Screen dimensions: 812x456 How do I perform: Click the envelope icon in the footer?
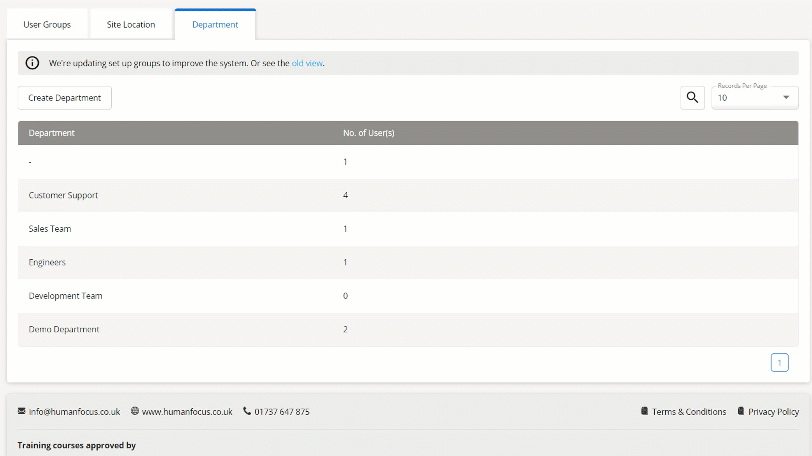pos(22,411)
